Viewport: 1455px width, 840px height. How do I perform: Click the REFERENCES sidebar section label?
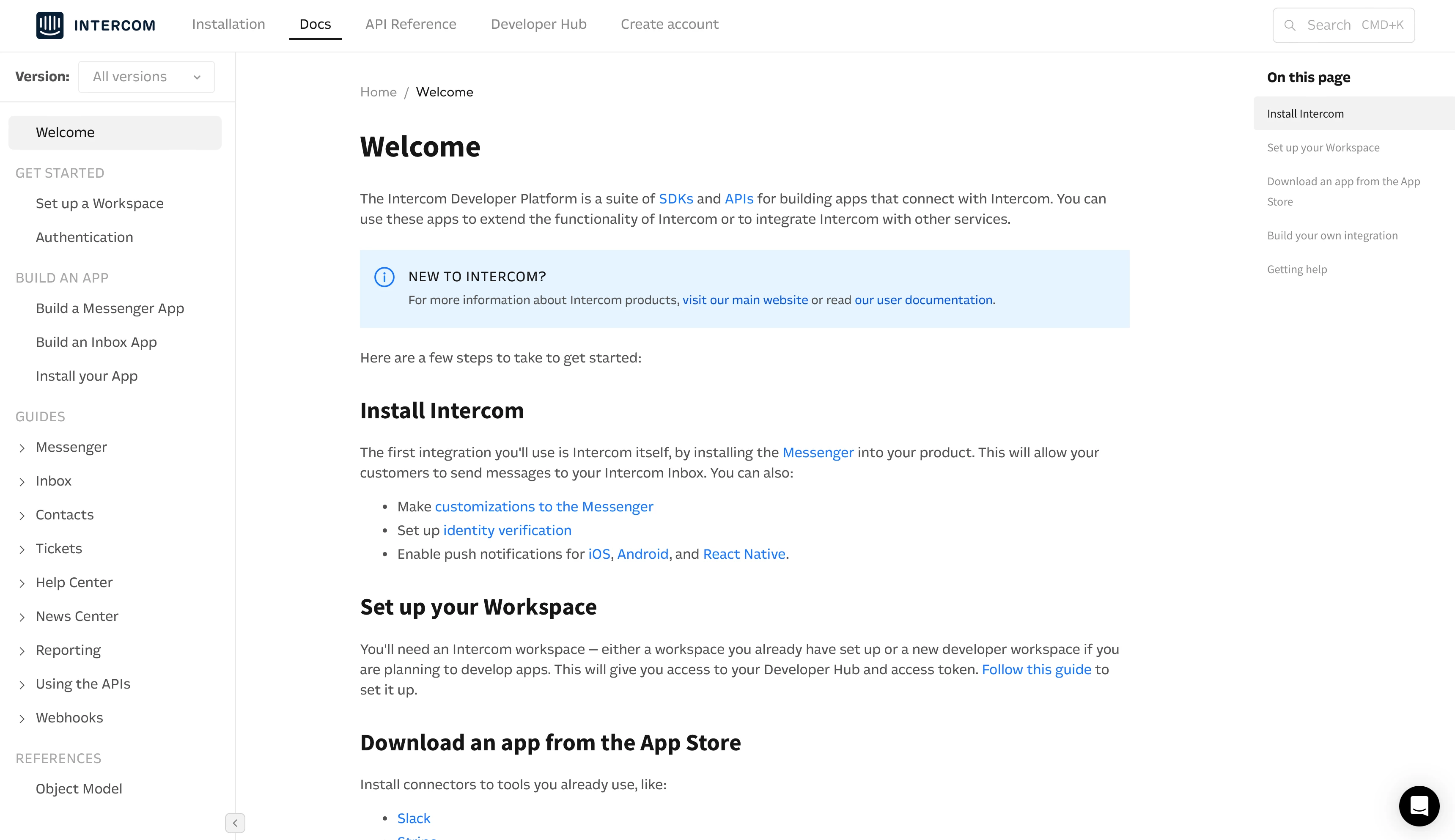(58, 759)
